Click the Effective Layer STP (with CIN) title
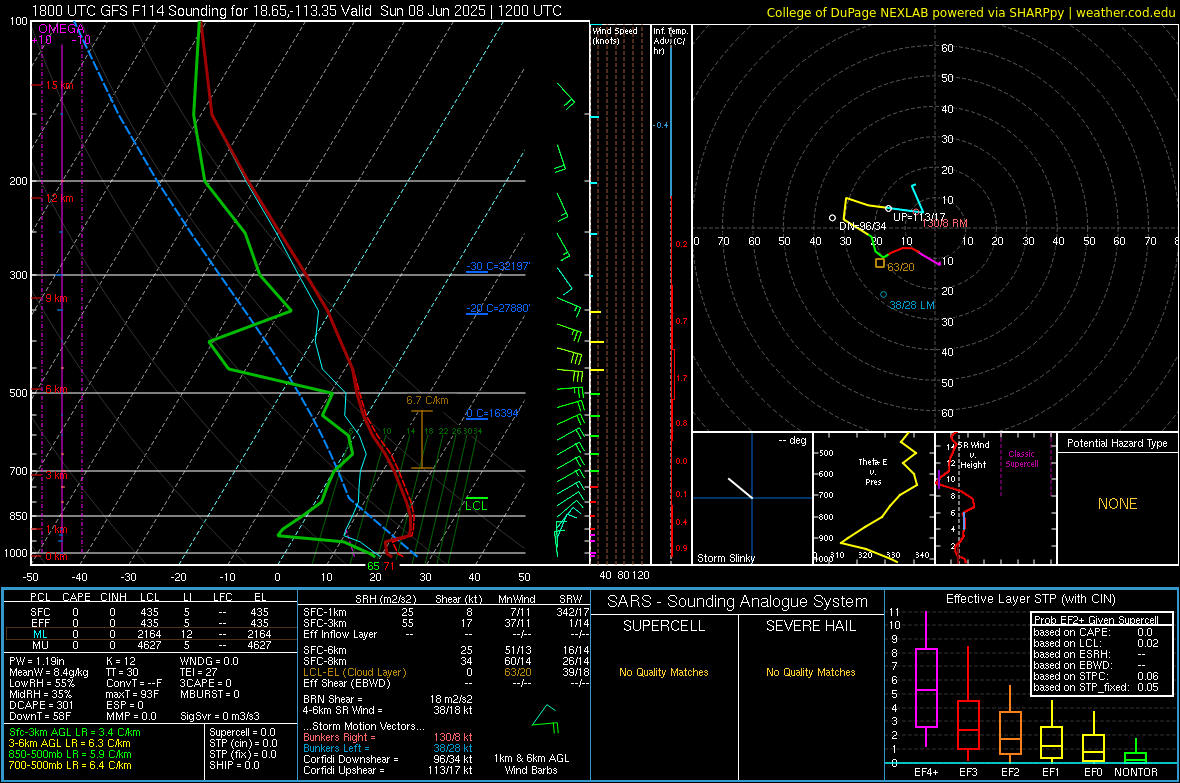This screenshot has height=783, width=1180. coord(1030,599)
